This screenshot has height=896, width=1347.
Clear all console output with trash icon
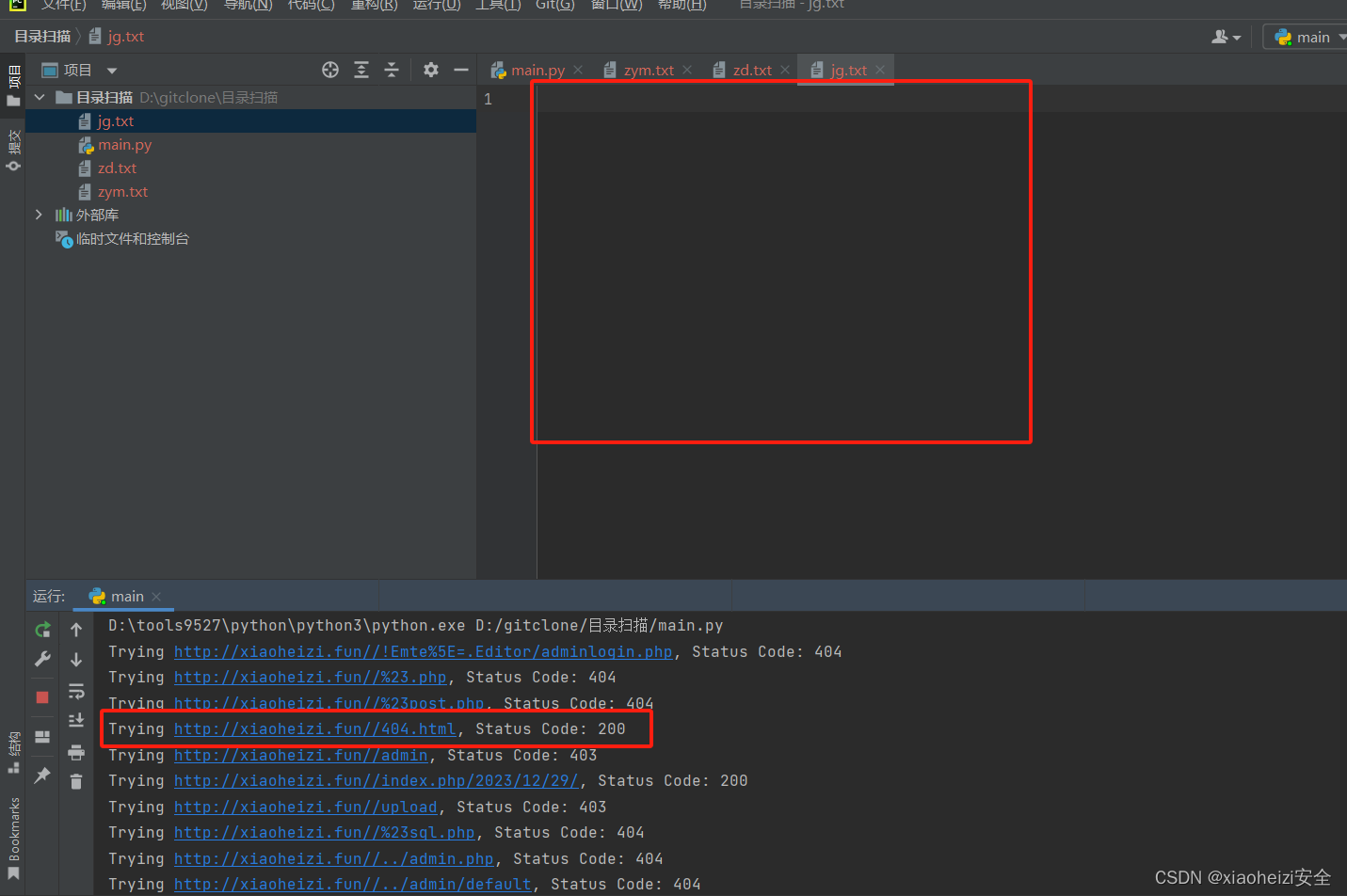(x=76, y=782)
